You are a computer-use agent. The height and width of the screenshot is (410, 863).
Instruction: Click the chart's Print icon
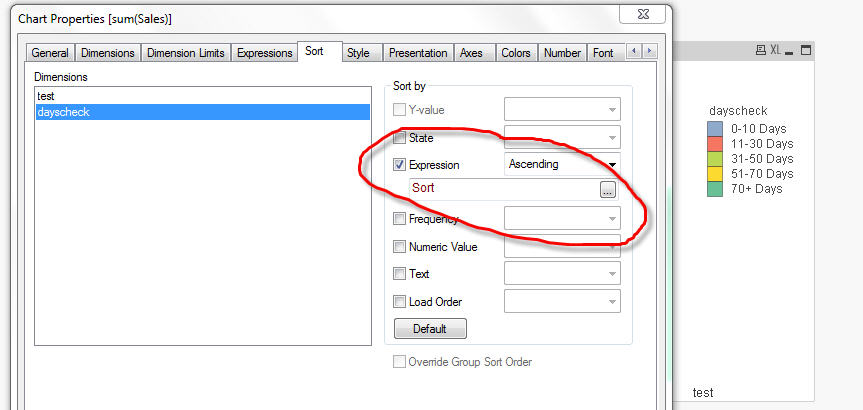click(759, 50)
